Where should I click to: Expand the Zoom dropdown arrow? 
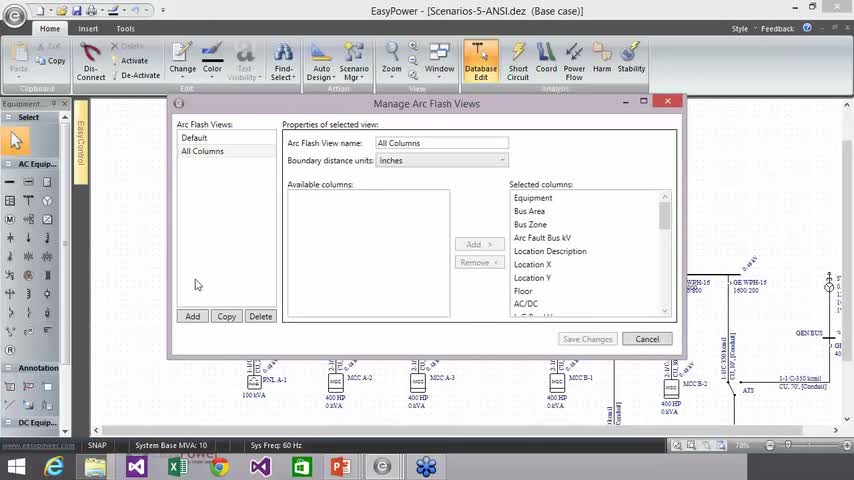(x=391, y=77)
